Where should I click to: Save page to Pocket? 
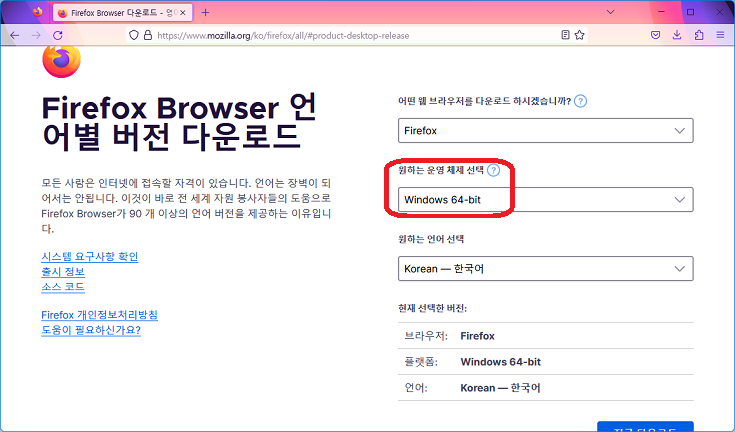tap(656, 35)
